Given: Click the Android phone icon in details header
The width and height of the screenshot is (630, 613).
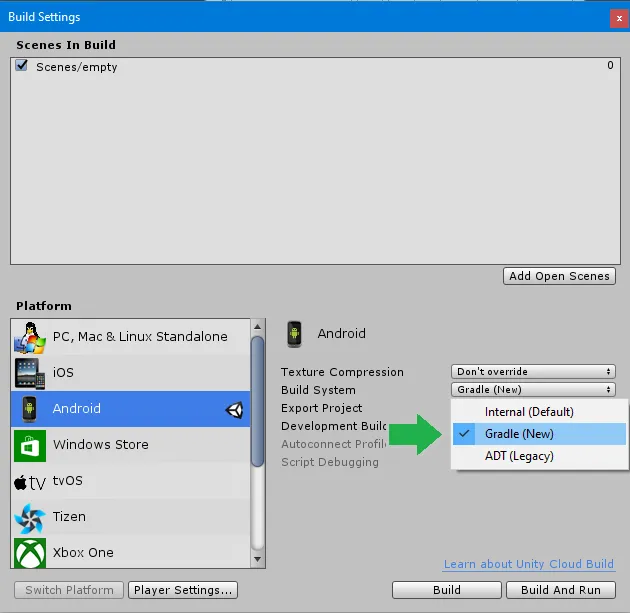Looking at the screenshot, I should coord(294,334).
